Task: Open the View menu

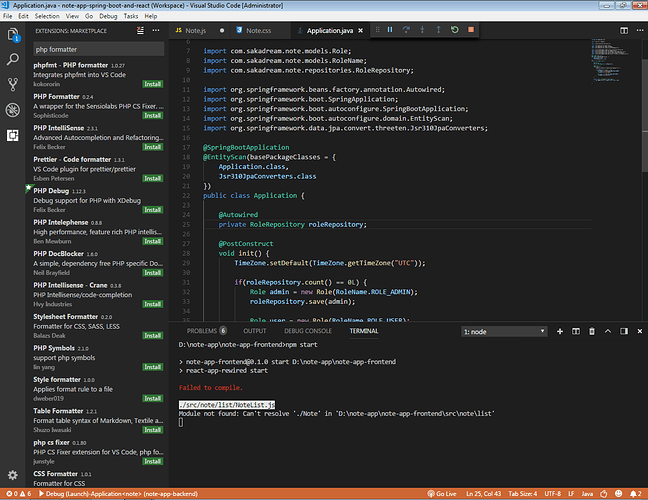Action: (72, 16)
